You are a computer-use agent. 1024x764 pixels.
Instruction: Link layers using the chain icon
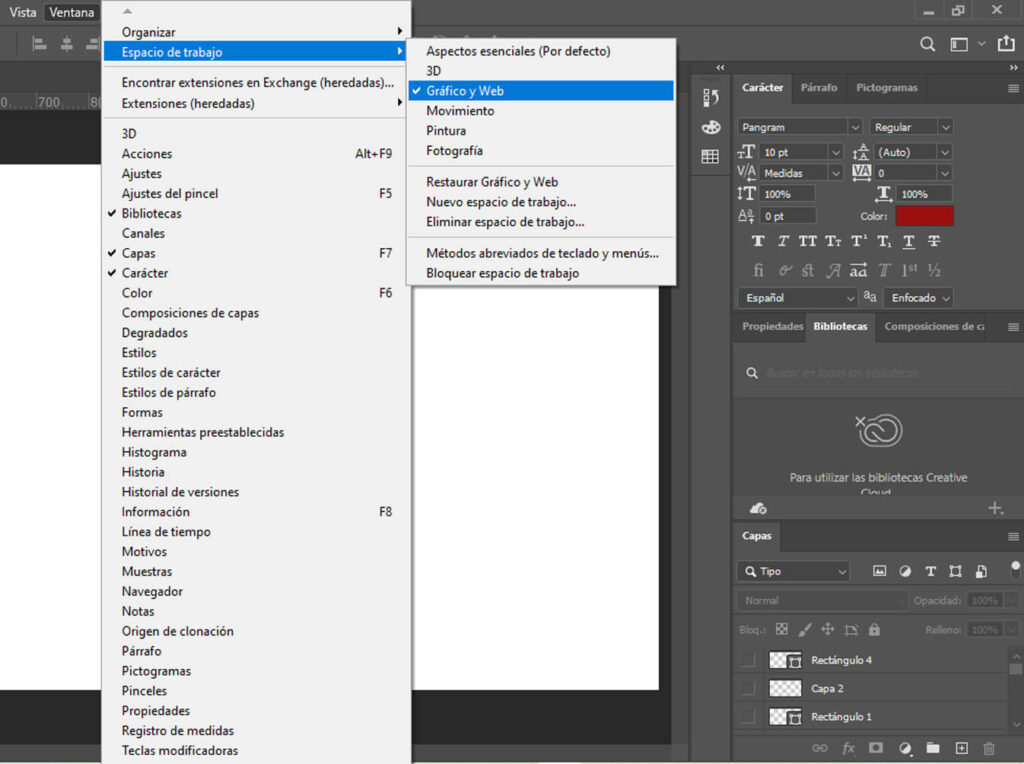[820, 748]
